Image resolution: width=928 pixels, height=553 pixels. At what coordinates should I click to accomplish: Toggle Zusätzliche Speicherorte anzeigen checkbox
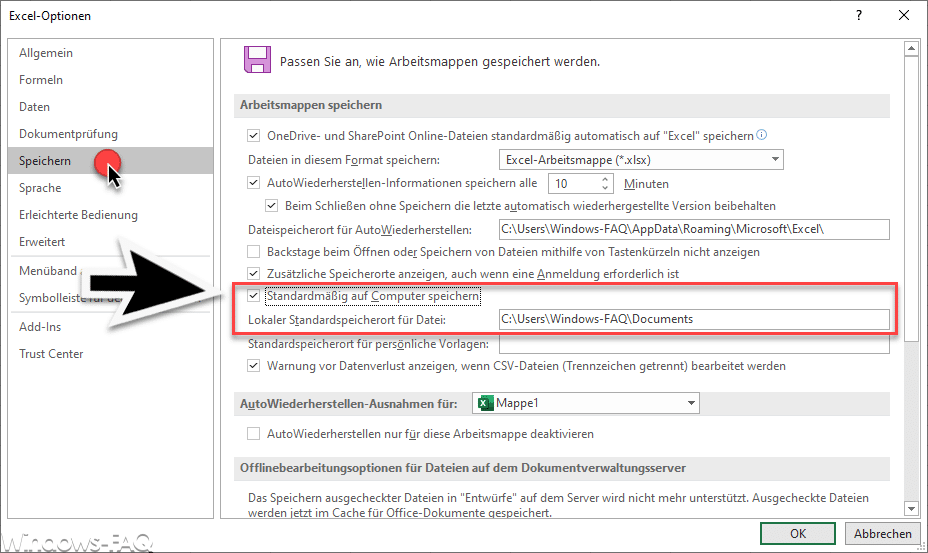[x=253, y=274]
